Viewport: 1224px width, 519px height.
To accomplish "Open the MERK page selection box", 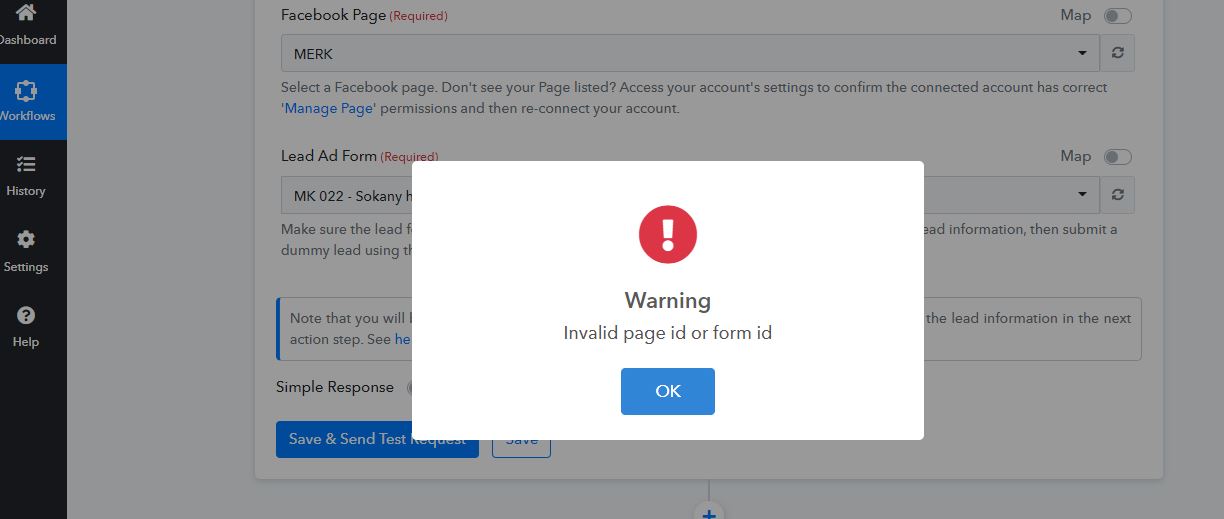I will tap(690, 53).
